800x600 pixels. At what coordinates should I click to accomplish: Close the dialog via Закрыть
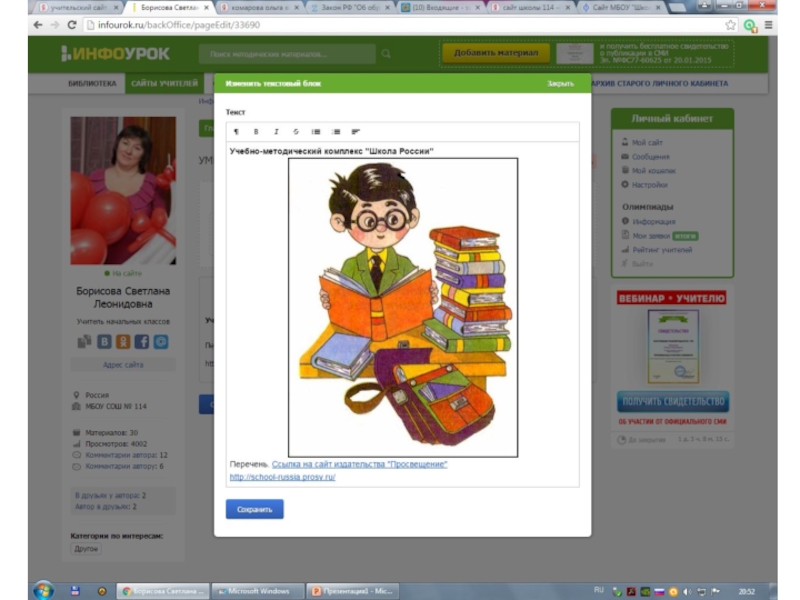tap(560, 83)
